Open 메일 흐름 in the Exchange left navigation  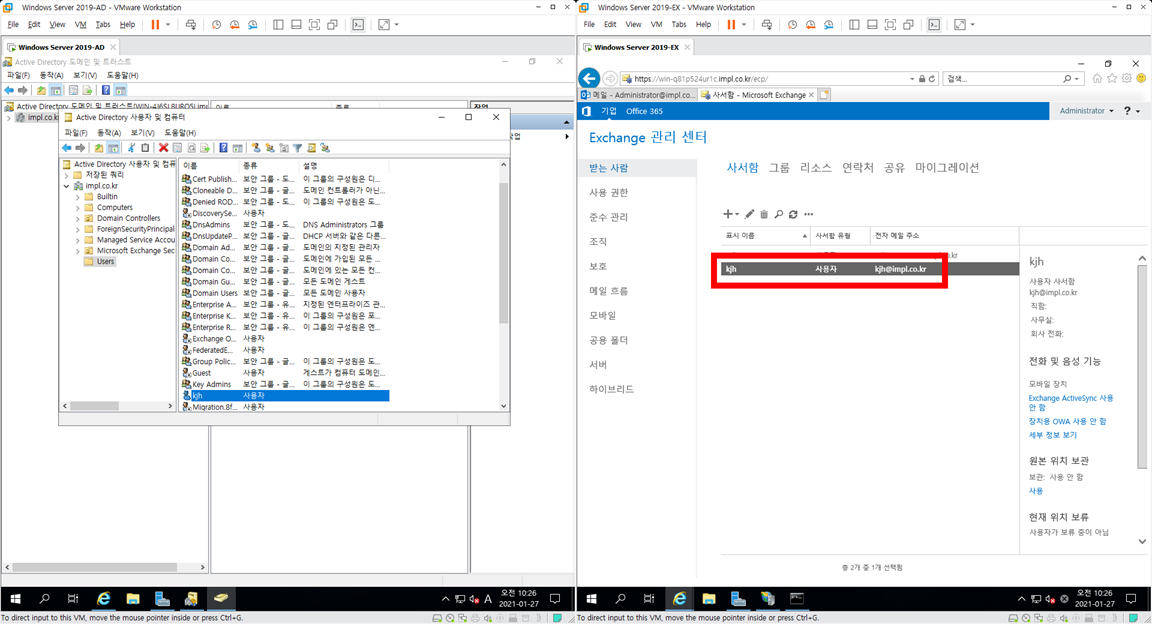pos(608,291)
